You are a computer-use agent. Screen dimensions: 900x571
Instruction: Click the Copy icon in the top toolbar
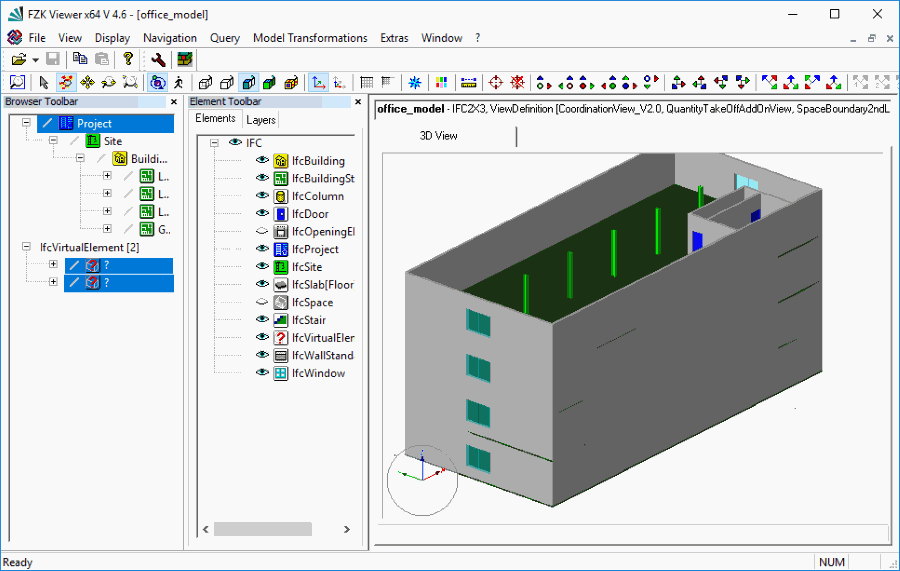[80, 59]
